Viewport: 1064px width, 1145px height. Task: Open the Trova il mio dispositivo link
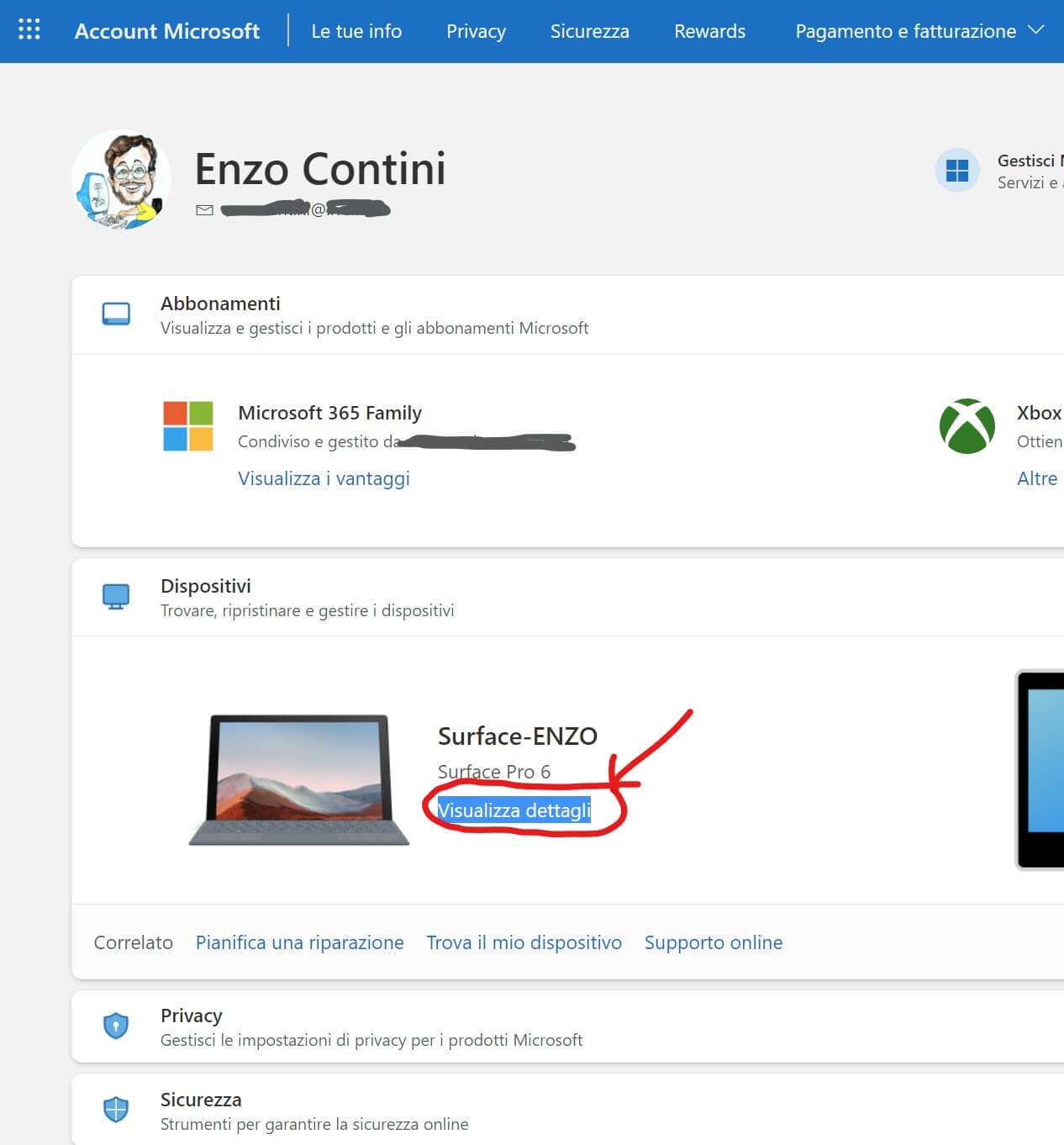click(x=524, y=942)
